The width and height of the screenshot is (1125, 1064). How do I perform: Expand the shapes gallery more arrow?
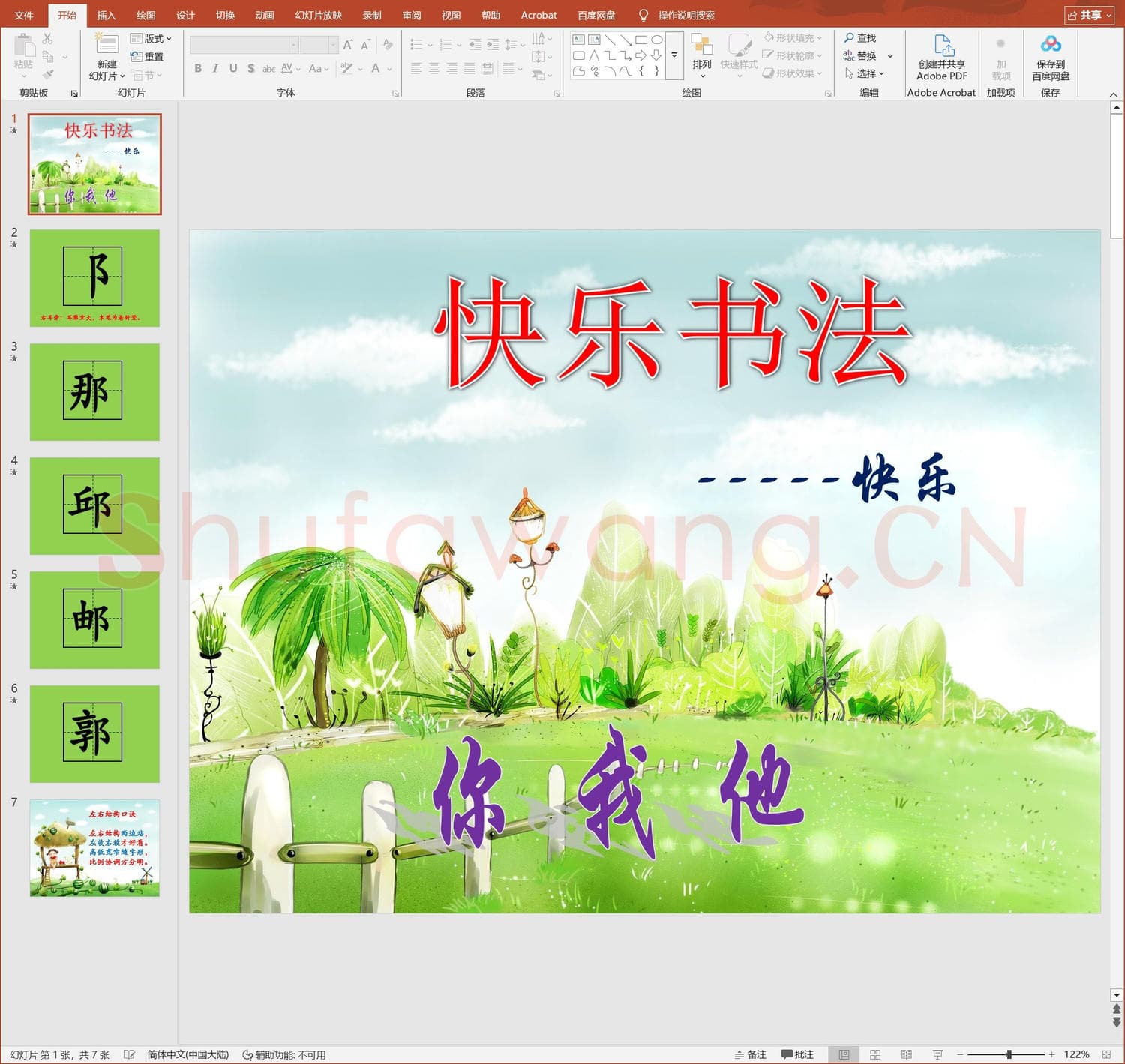coord(673,55)
